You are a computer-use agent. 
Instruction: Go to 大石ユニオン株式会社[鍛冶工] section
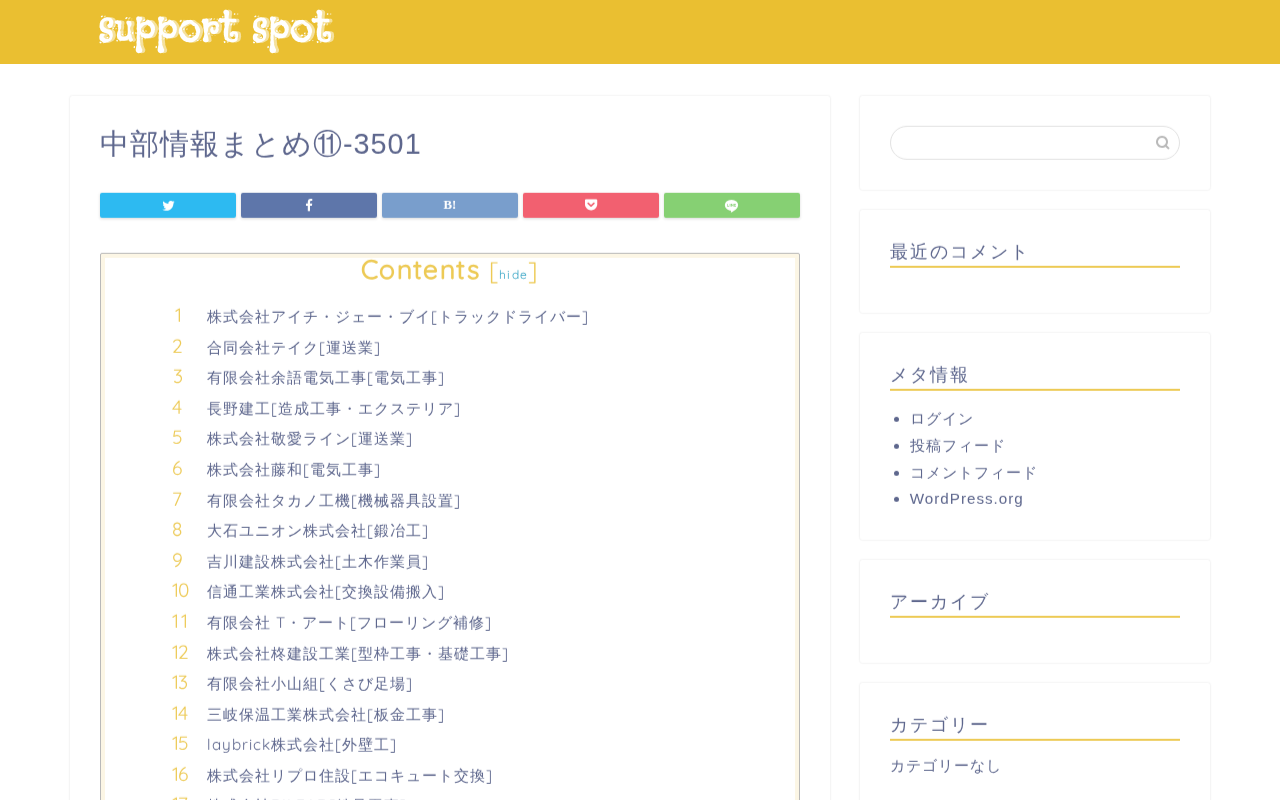pos(317,531)
